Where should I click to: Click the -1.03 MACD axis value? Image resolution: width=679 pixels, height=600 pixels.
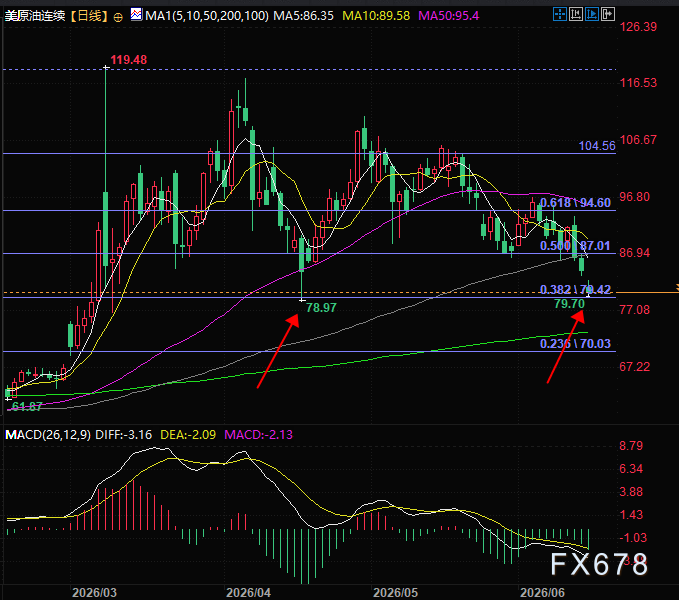pos(633,538)
